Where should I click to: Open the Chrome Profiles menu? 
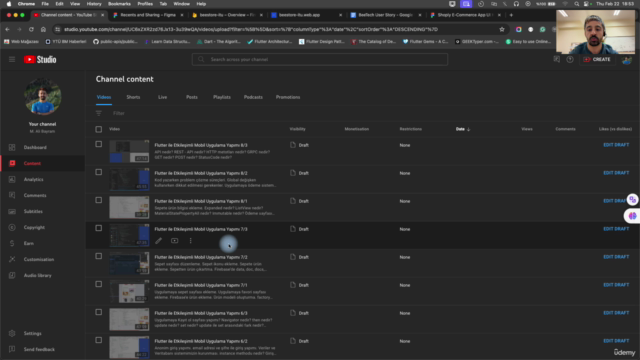[145, 4]
